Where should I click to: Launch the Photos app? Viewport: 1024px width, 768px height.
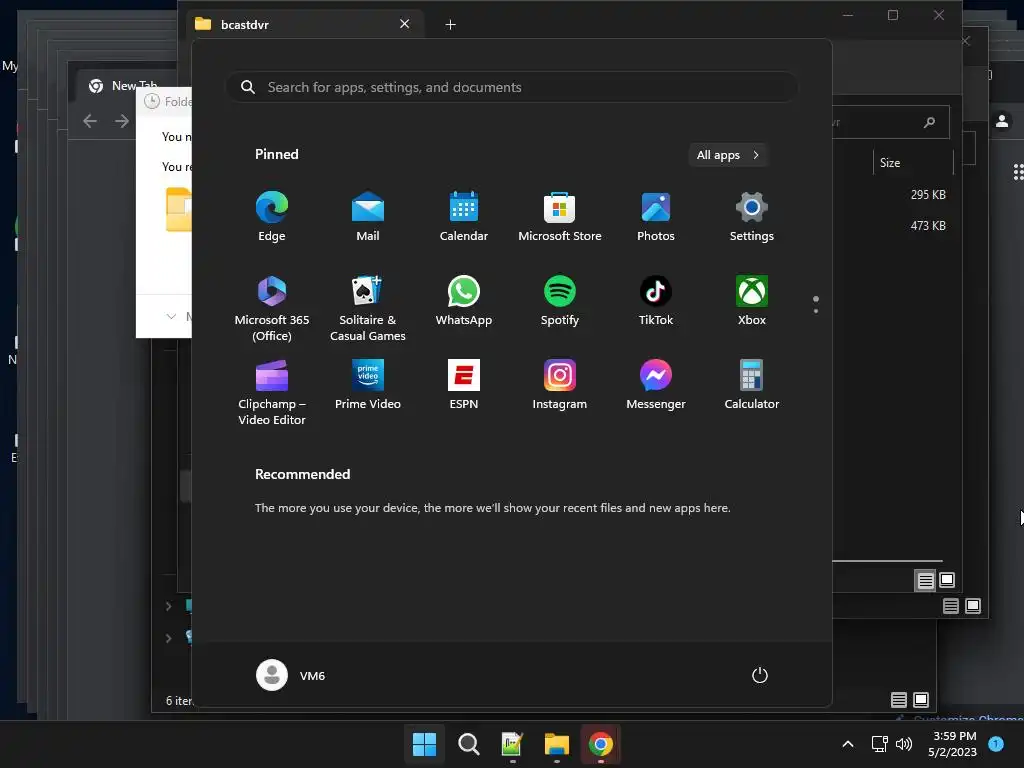656,217
